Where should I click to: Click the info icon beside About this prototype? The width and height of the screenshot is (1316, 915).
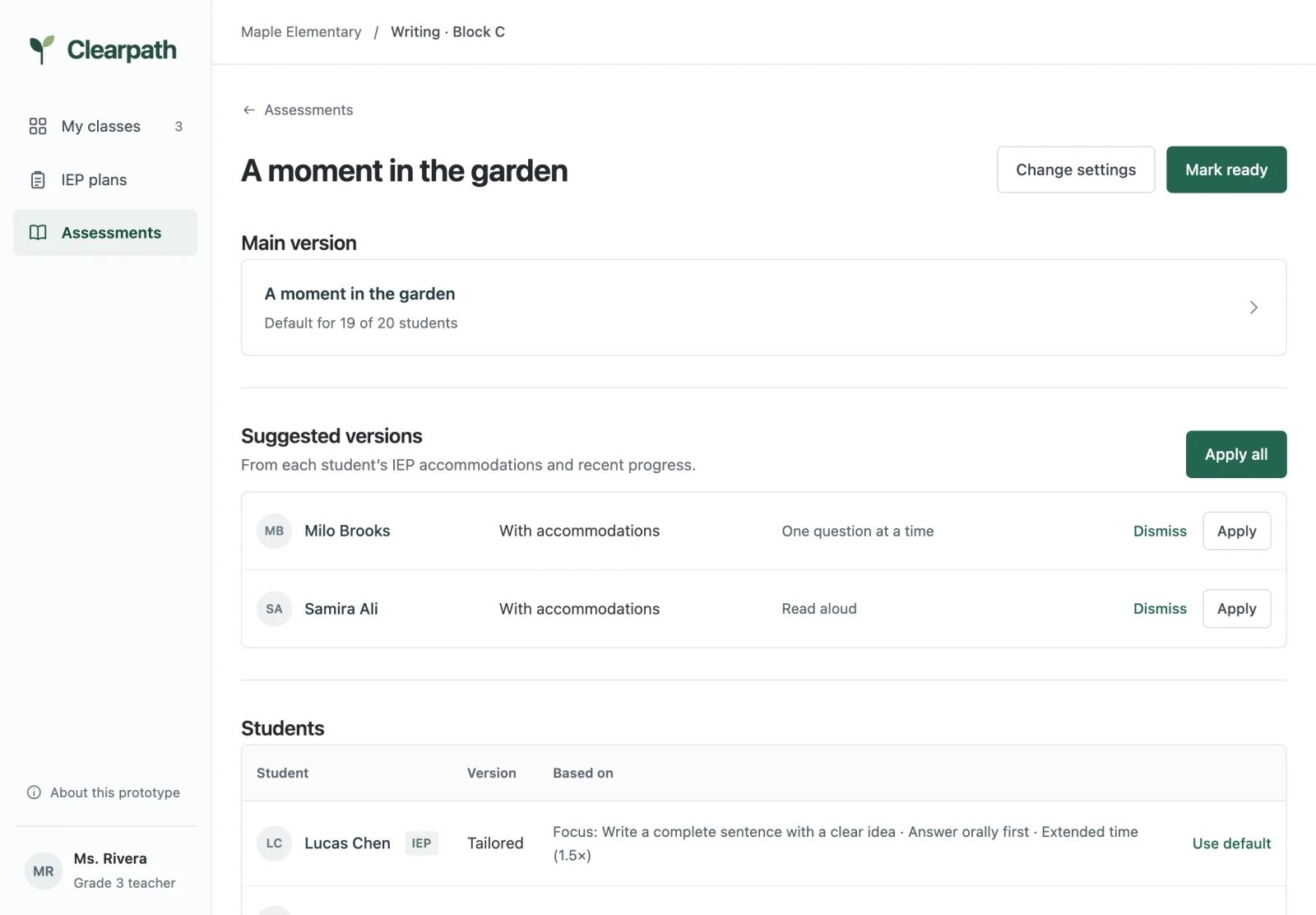point(34,792)
